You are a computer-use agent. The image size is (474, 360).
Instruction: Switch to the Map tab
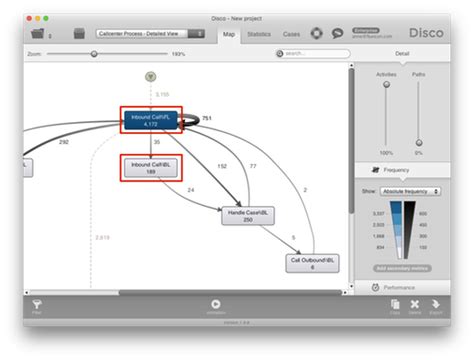pyautogui.click(x=229, y=34)
